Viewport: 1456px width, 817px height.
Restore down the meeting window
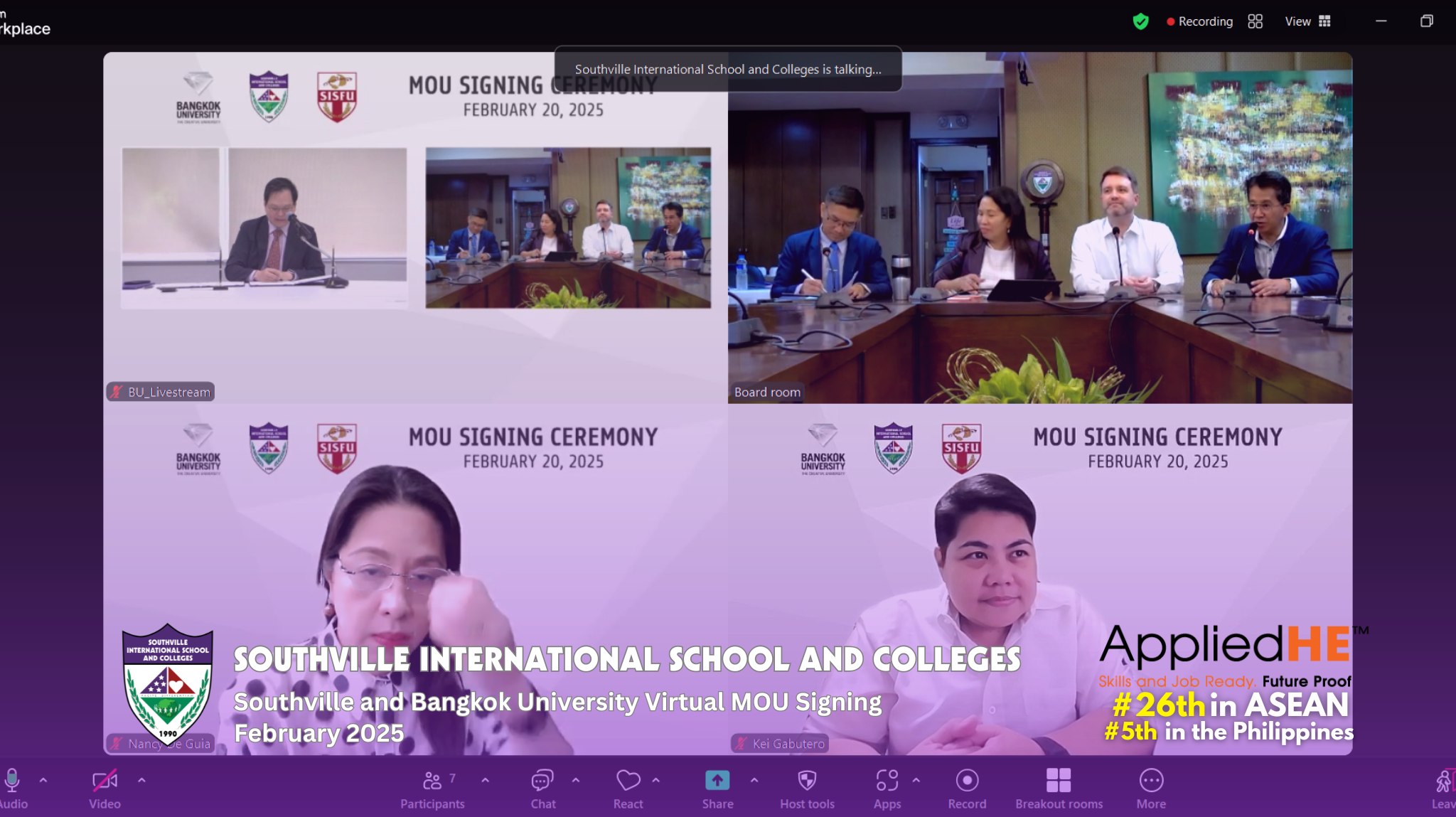[x=1426, y=21]
